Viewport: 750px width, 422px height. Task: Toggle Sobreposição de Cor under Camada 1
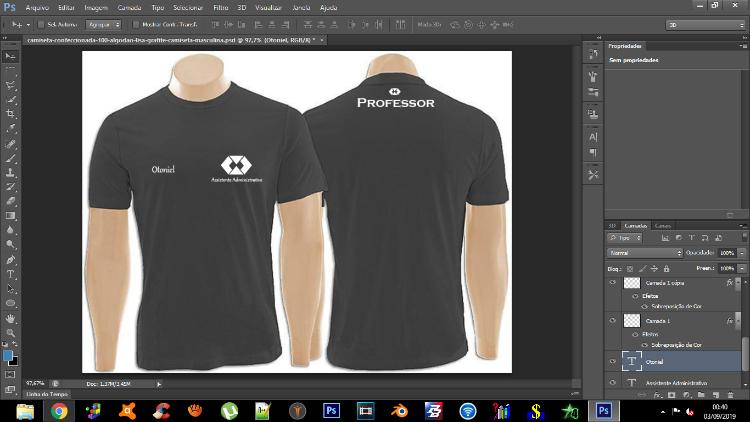[644, 344]
